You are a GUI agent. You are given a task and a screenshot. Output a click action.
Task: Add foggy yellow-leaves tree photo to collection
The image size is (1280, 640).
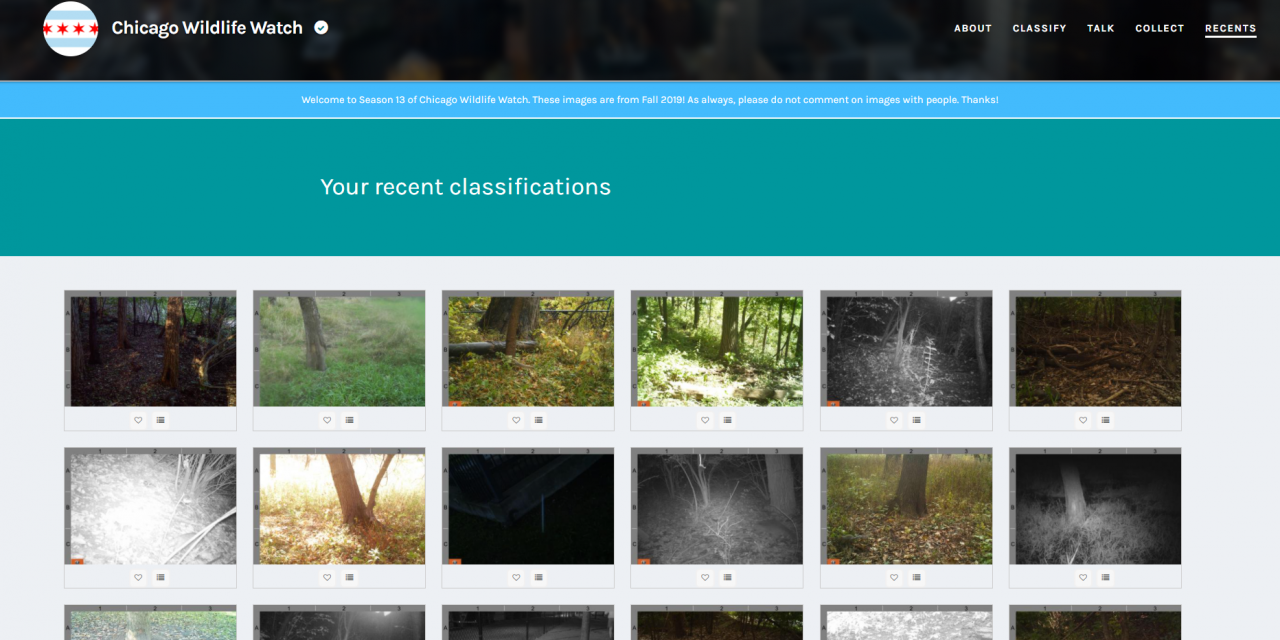pos(916,577)
